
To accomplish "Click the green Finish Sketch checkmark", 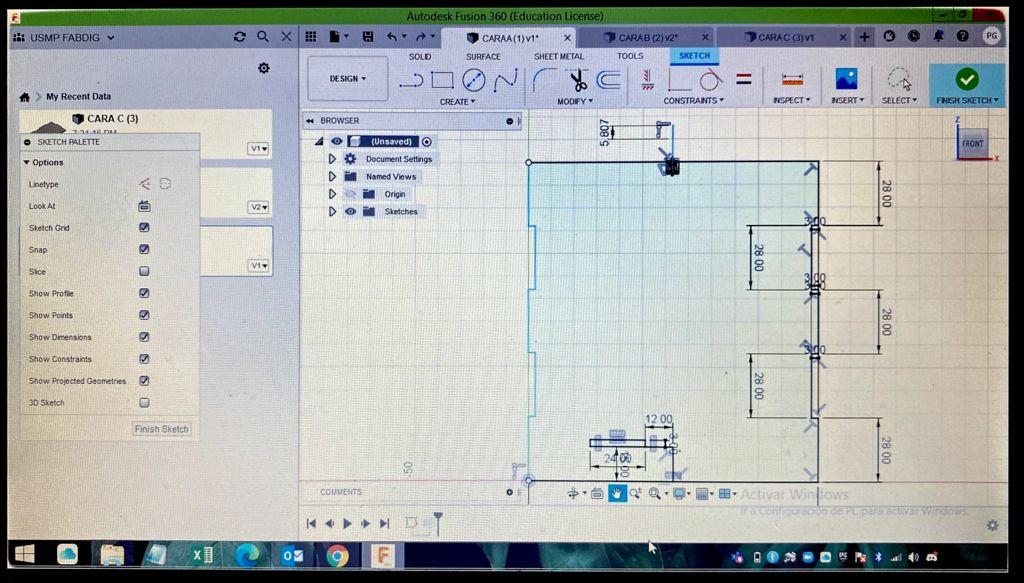I will (x=967, y=78).
